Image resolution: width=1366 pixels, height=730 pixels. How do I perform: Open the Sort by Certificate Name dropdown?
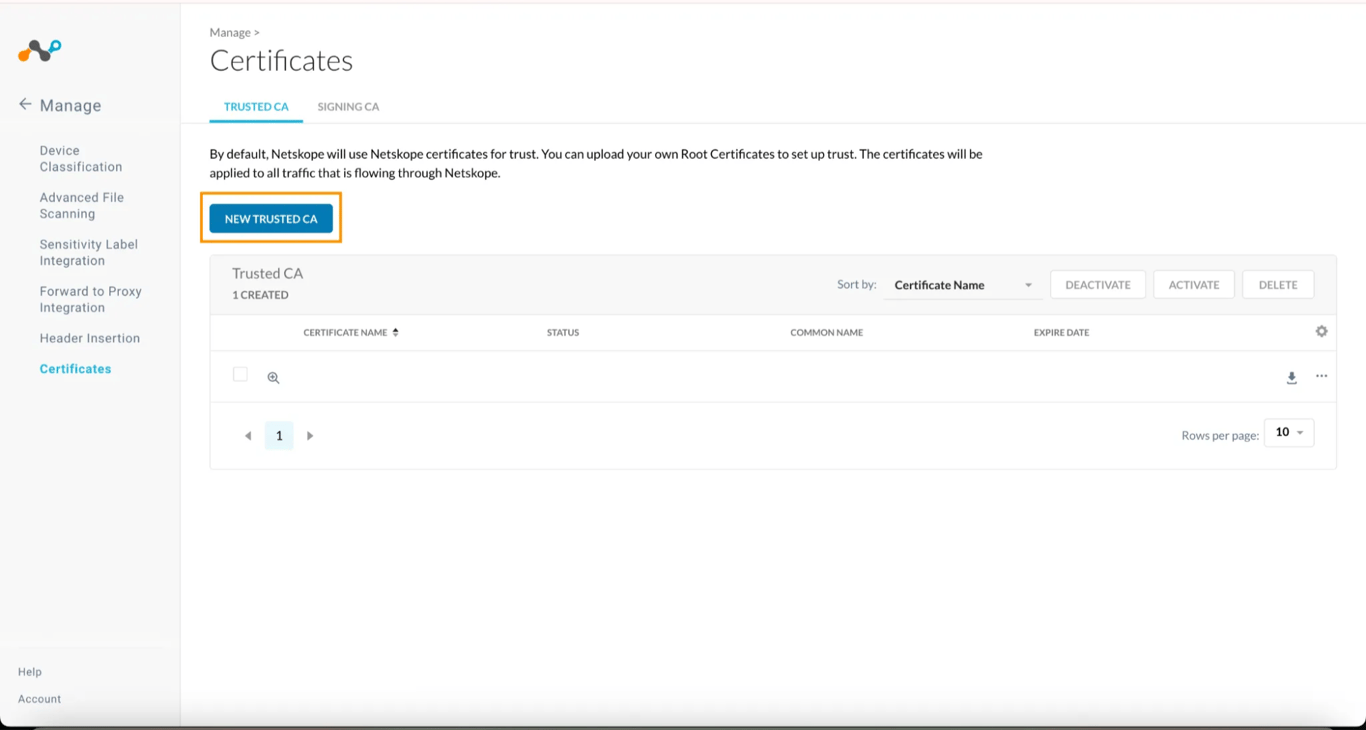point(963,285)
